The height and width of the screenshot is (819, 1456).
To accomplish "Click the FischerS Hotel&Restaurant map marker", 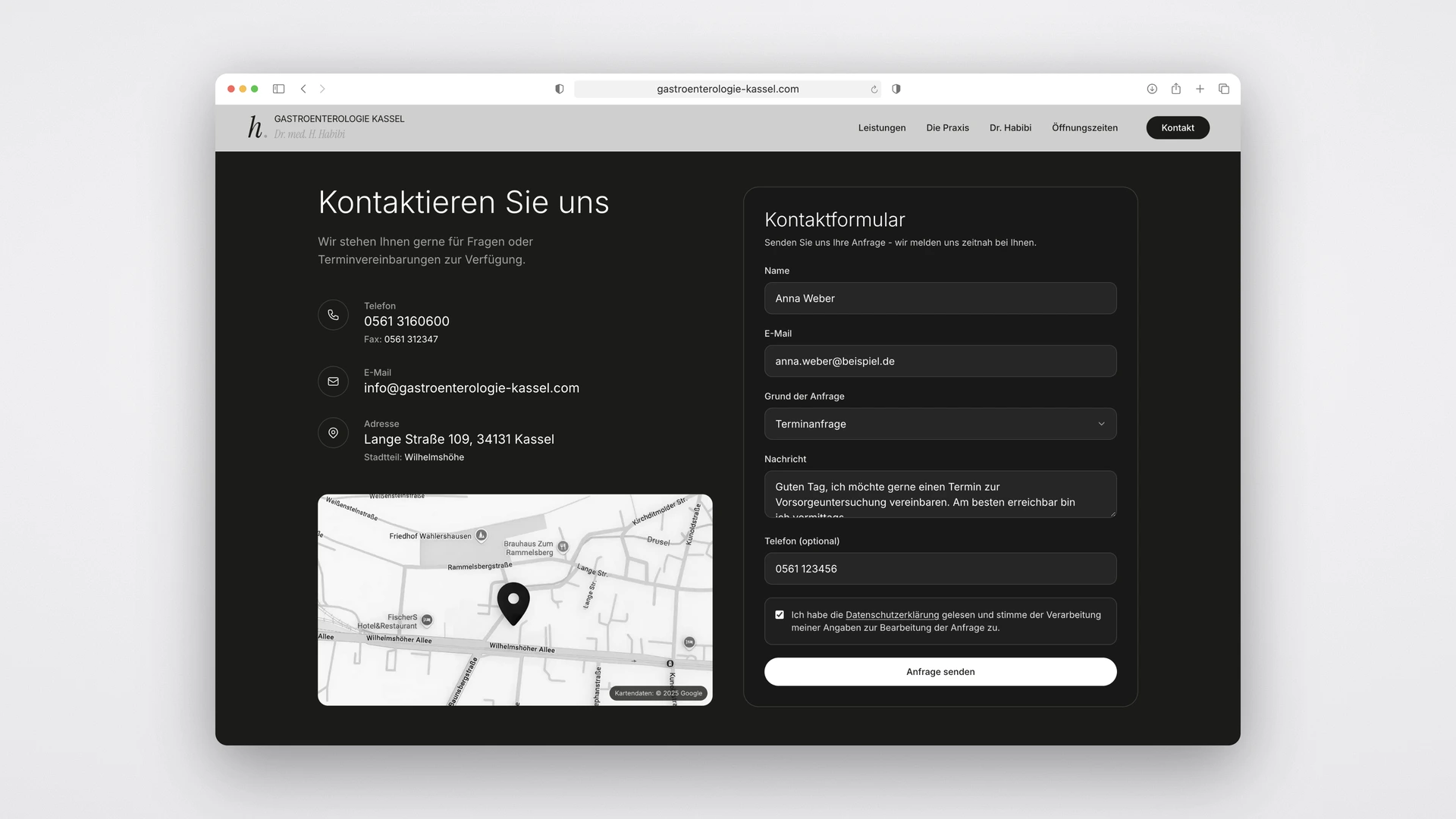I will 427,620.
